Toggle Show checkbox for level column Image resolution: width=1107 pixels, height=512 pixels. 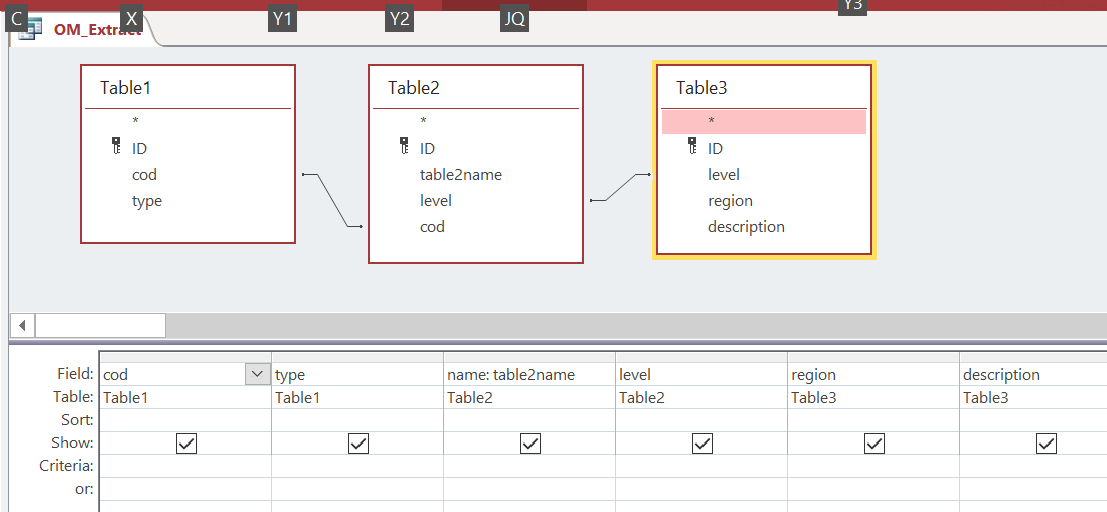pos(702,443)
